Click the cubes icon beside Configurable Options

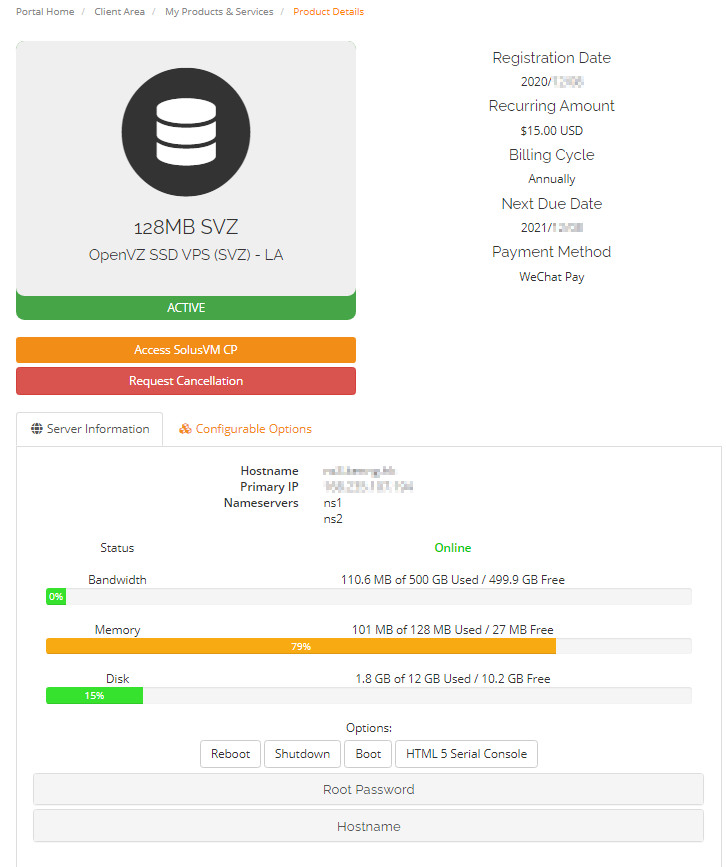(185, 429)
